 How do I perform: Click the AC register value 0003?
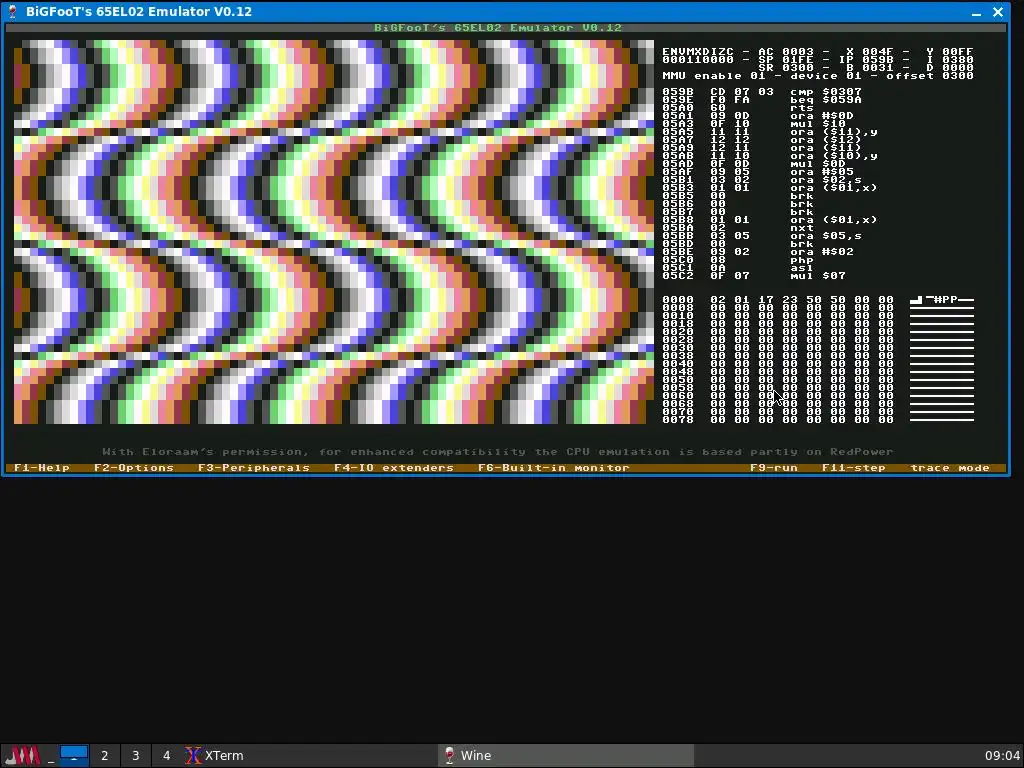798,52
